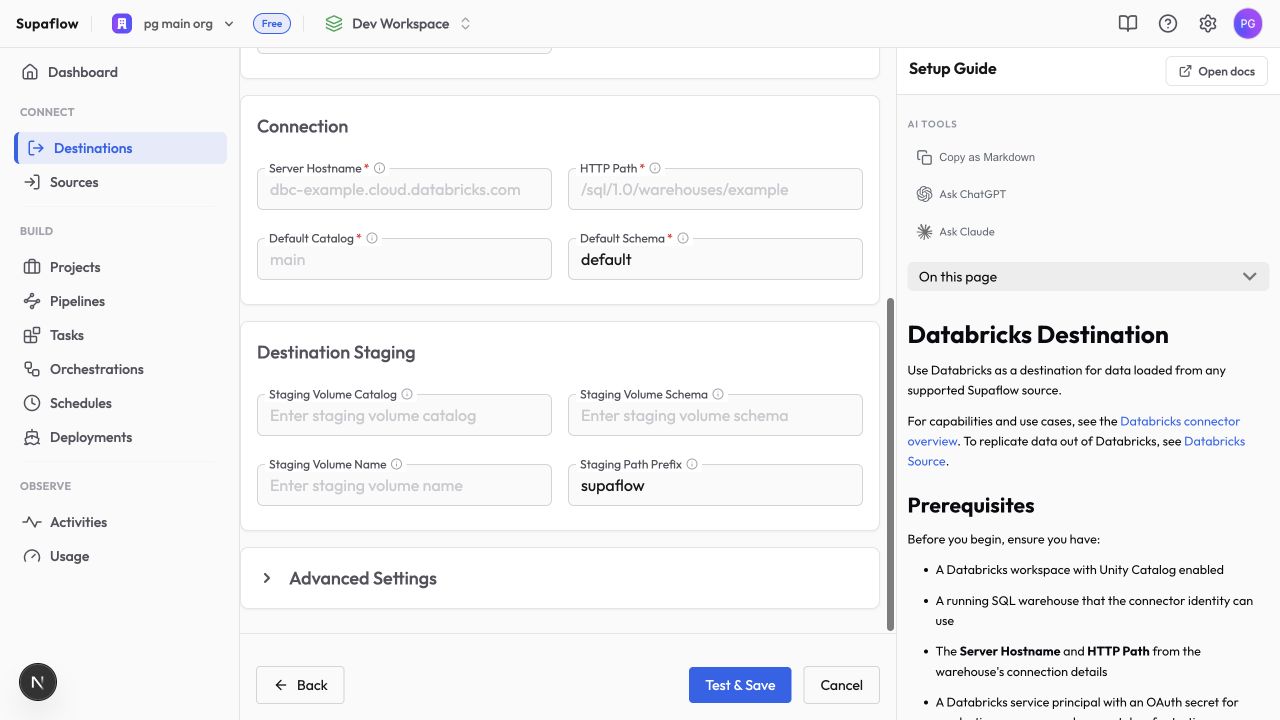The image size is (1280, 720).
Task: Click the purple organization building icon
Action: pyautogui.click(x=121, y=23)
